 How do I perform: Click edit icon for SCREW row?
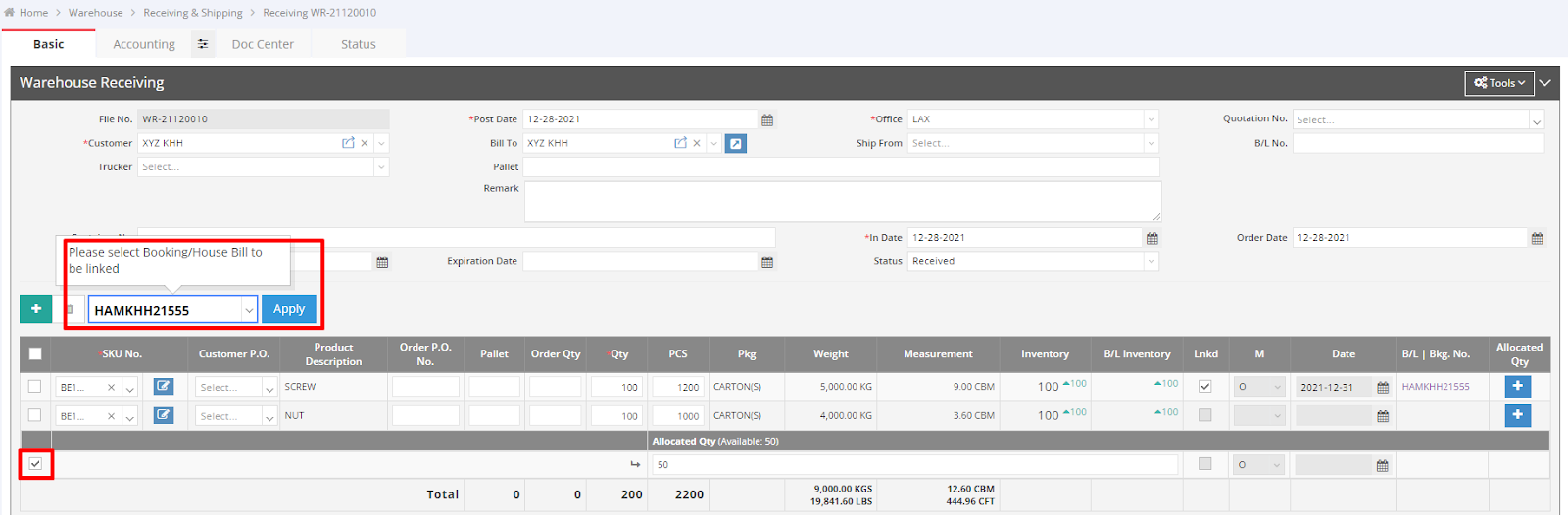[164, 387]
